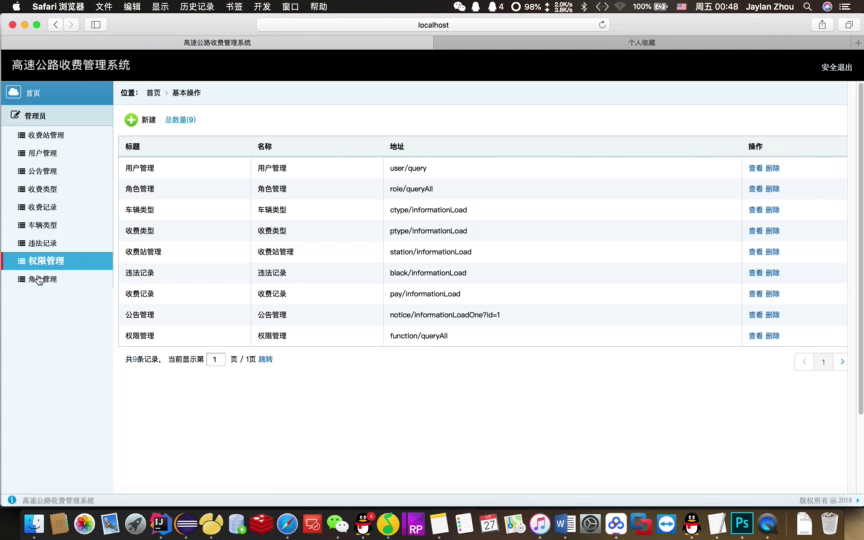Open Axure RP from the dock
864x540 pixels.
pos(414,523)
